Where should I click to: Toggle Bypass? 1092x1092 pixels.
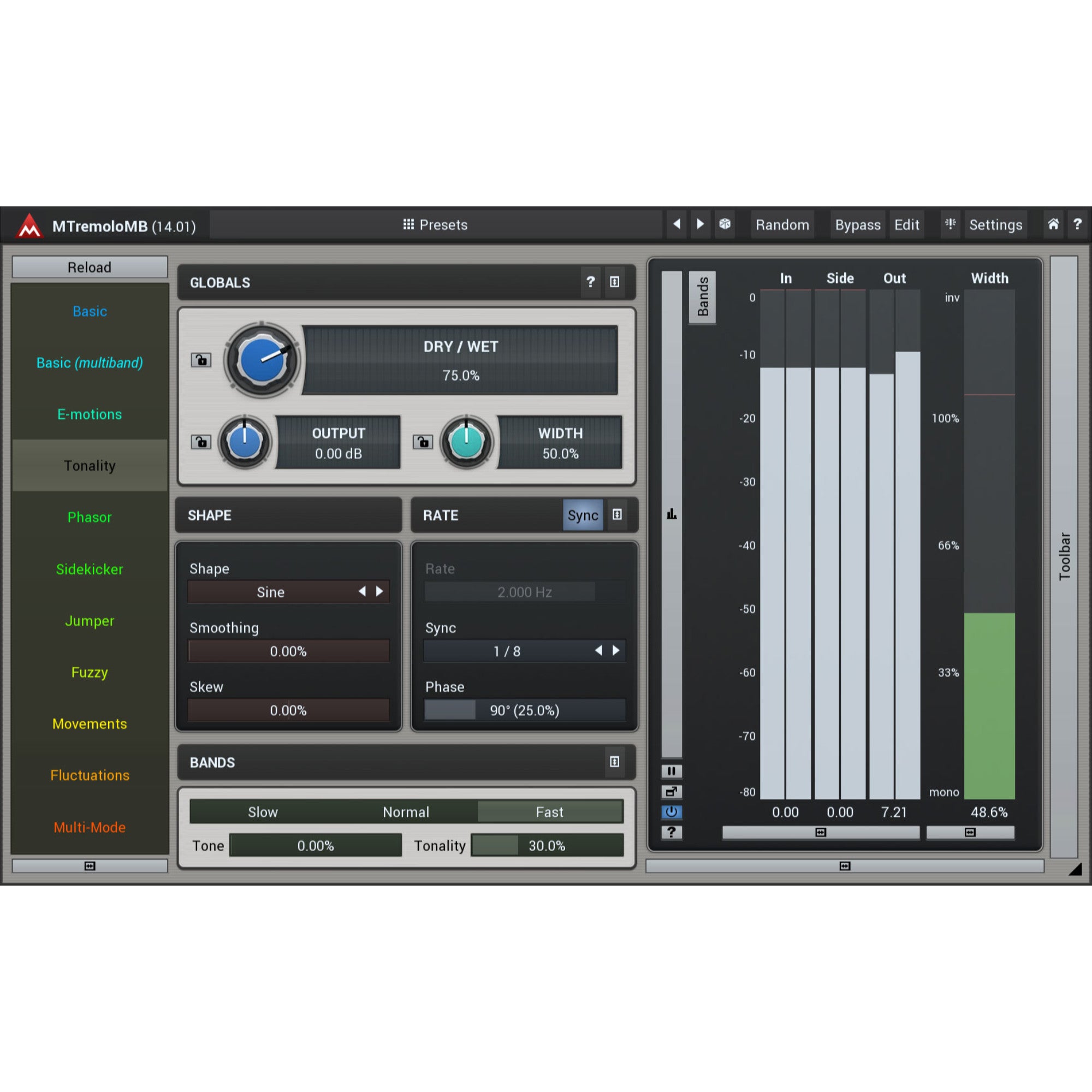click(857, 224)
